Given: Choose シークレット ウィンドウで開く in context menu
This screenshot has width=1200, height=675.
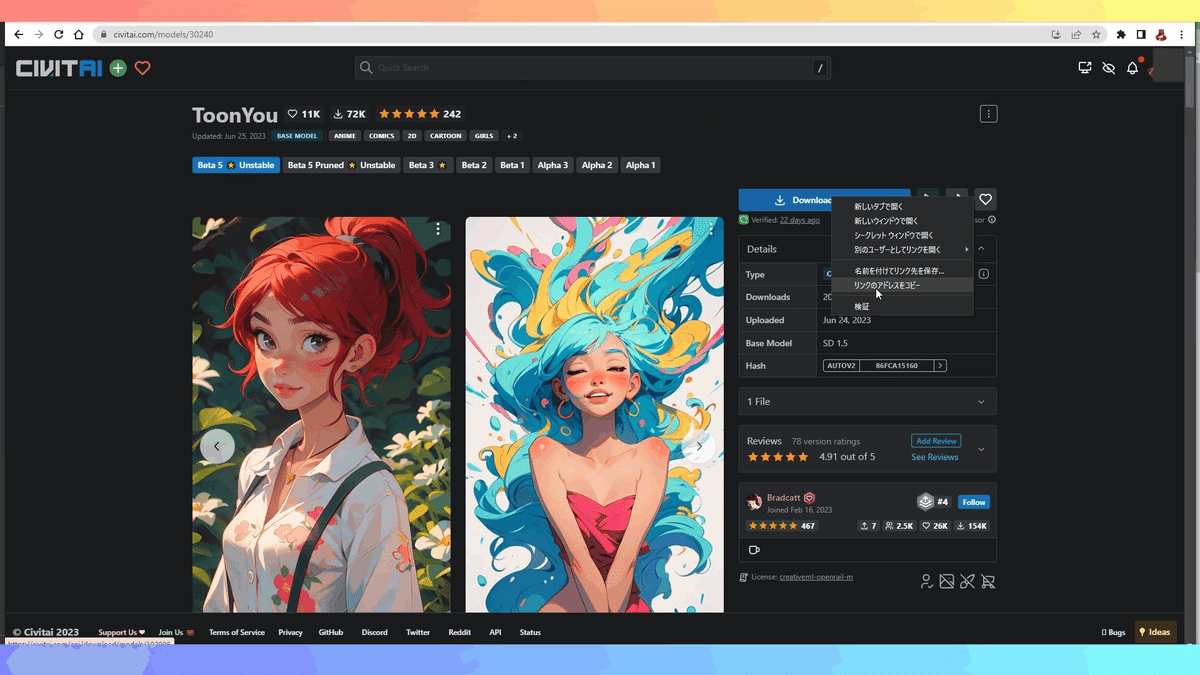Looking at the screenshot, I should (x=903, y=236).
